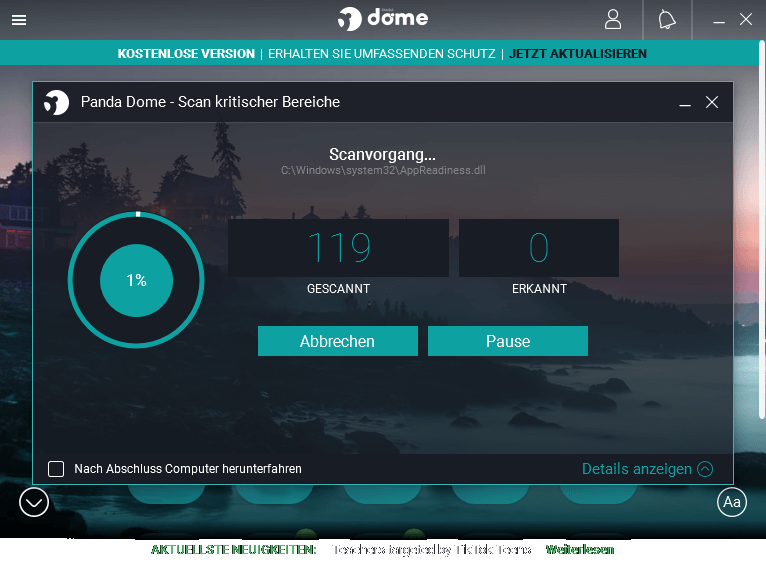This screenshot has height=564, width=766.
Task: Minimize the scan dialog window
Action: 685,103
